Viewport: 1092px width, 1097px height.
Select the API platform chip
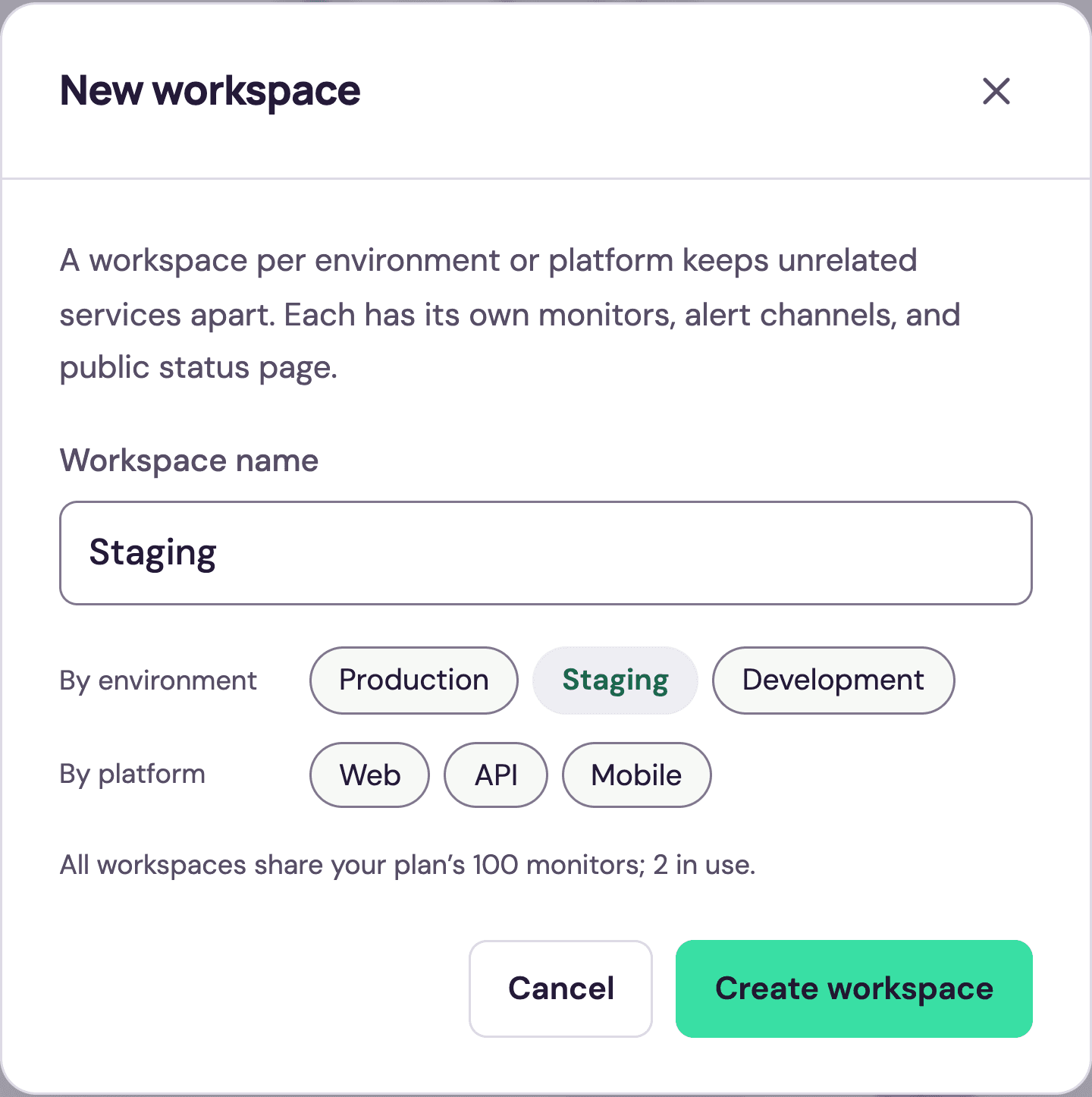[496, 775]
